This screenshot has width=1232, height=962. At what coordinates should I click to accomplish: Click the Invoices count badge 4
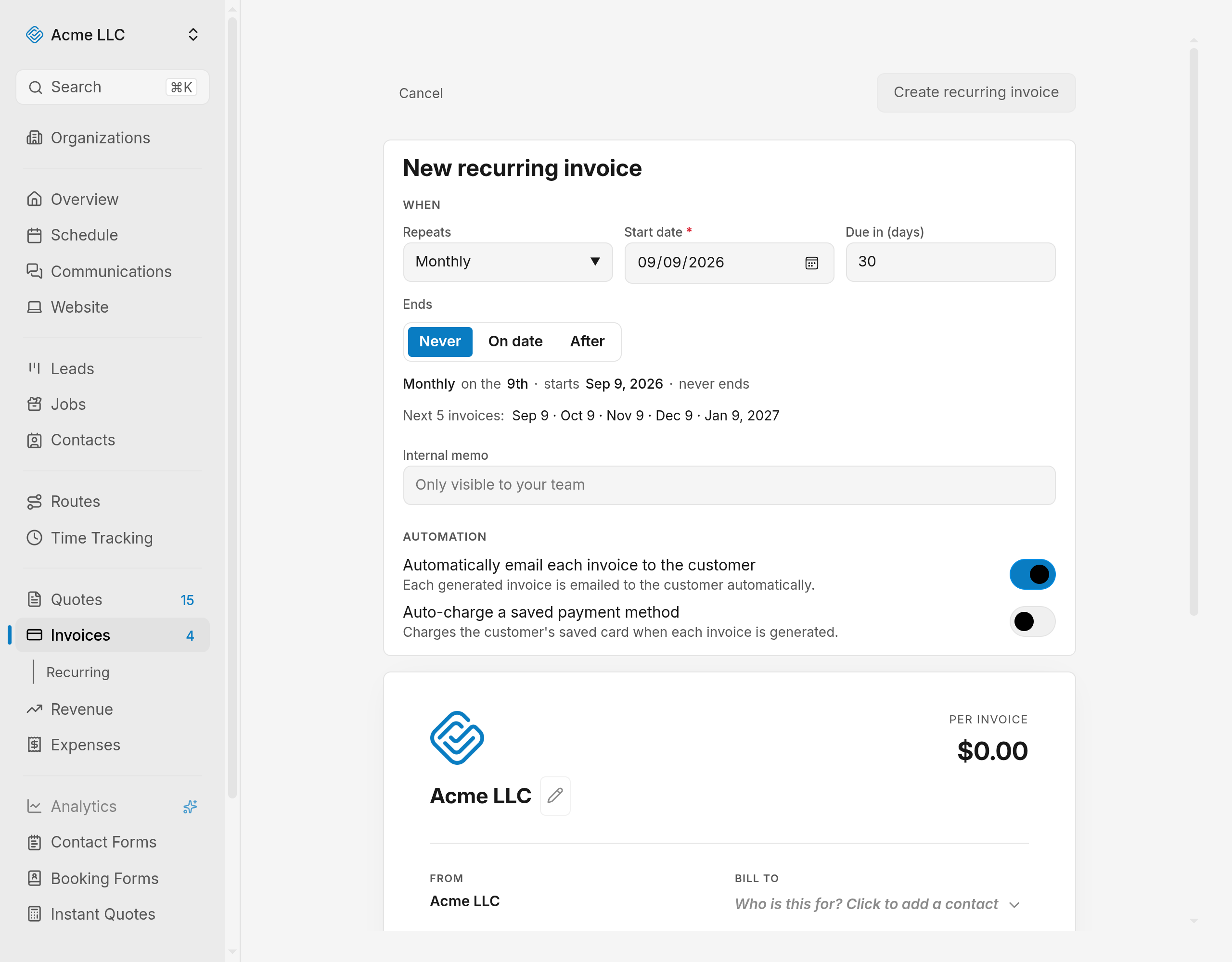click(x=190, y=635)
